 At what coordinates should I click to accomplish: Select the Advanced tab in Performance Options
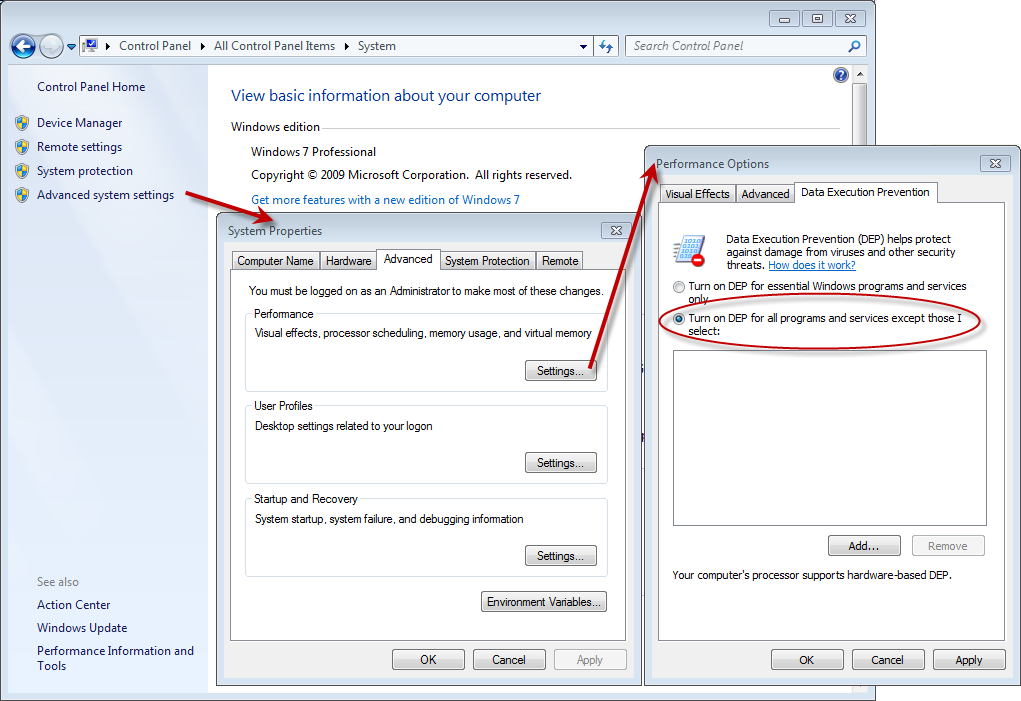pos(765,194)
